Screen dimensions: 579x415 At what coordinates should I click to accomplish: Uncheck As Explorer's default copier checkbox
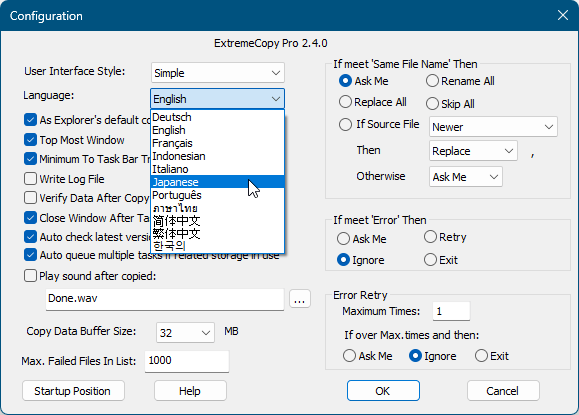tap(30, 120)
